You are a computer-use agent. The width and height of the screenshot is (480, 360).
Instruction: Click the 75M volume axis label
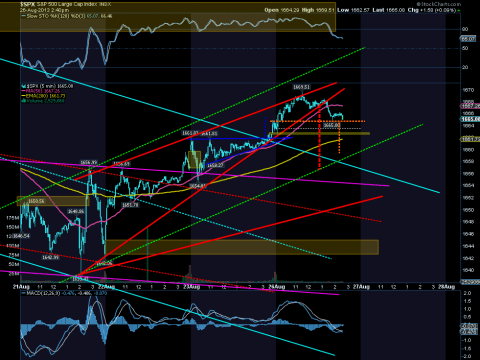(x=14, y=255)
